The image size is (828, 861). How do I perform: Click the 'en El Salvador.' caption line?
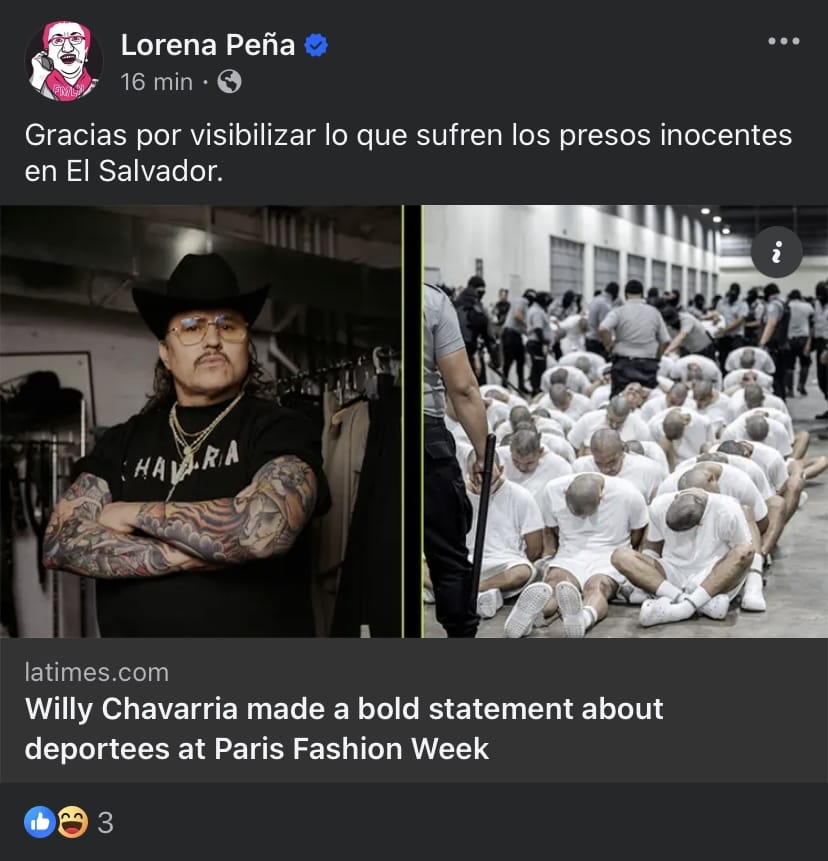pyautogui.click(x=124, y=171)
